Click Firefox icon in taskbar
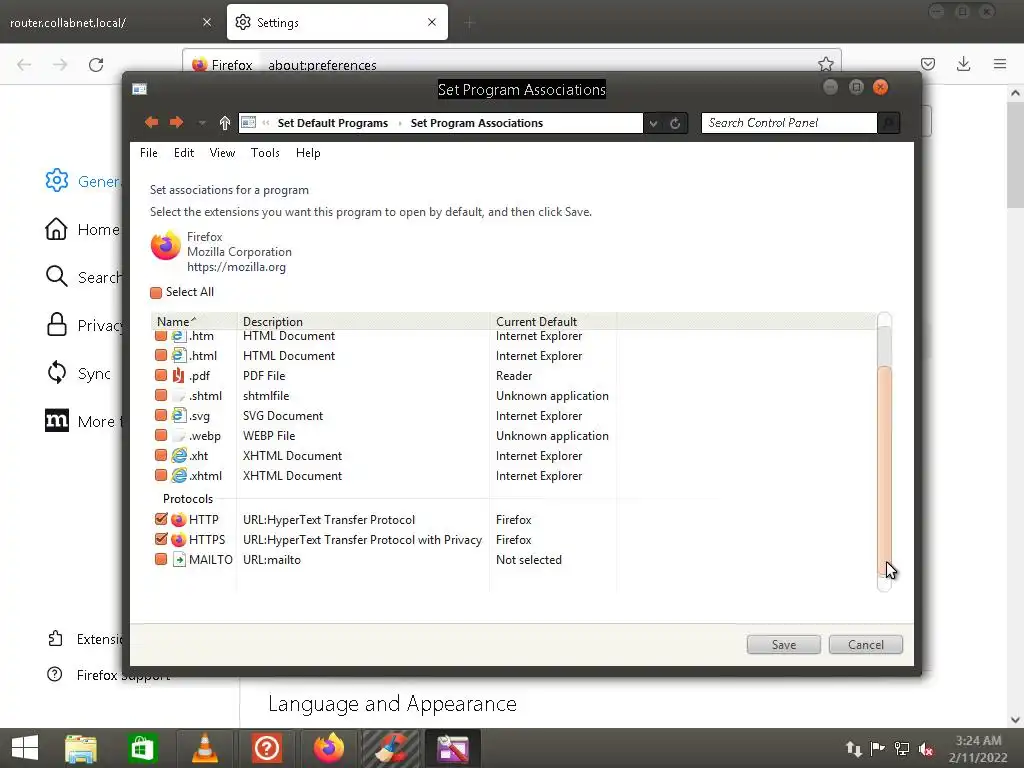The width and height of the screenshot is (1024, 768). [x=328, y=748]
